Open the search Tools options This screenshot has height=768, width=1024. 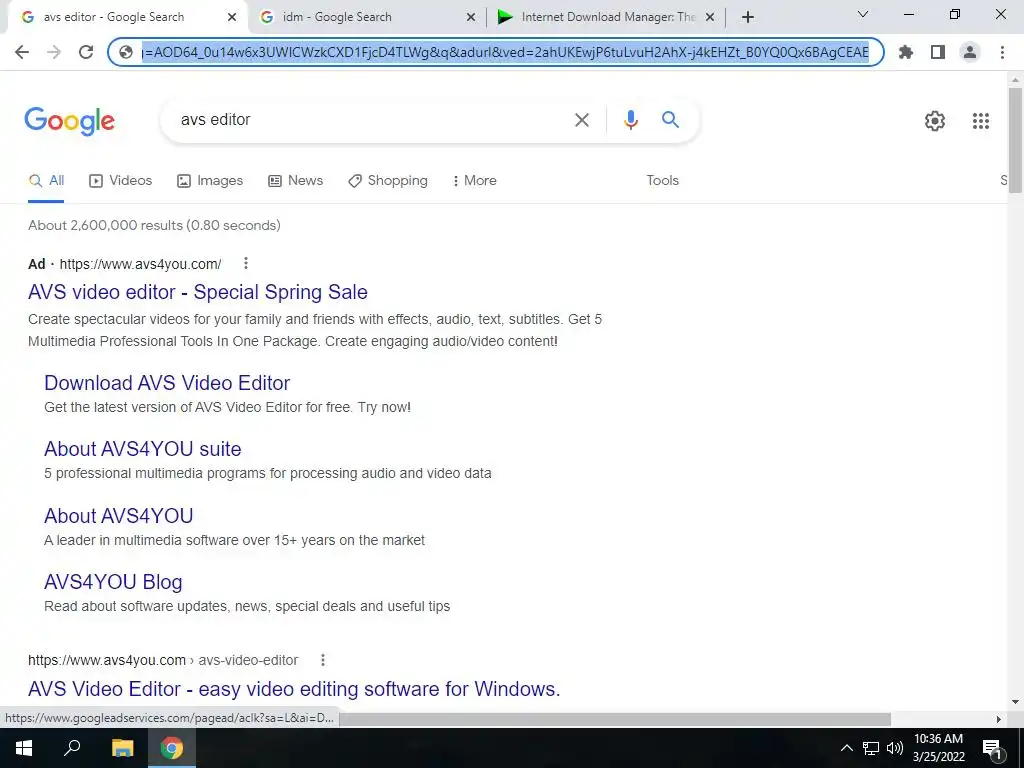(x=662, y=181)
